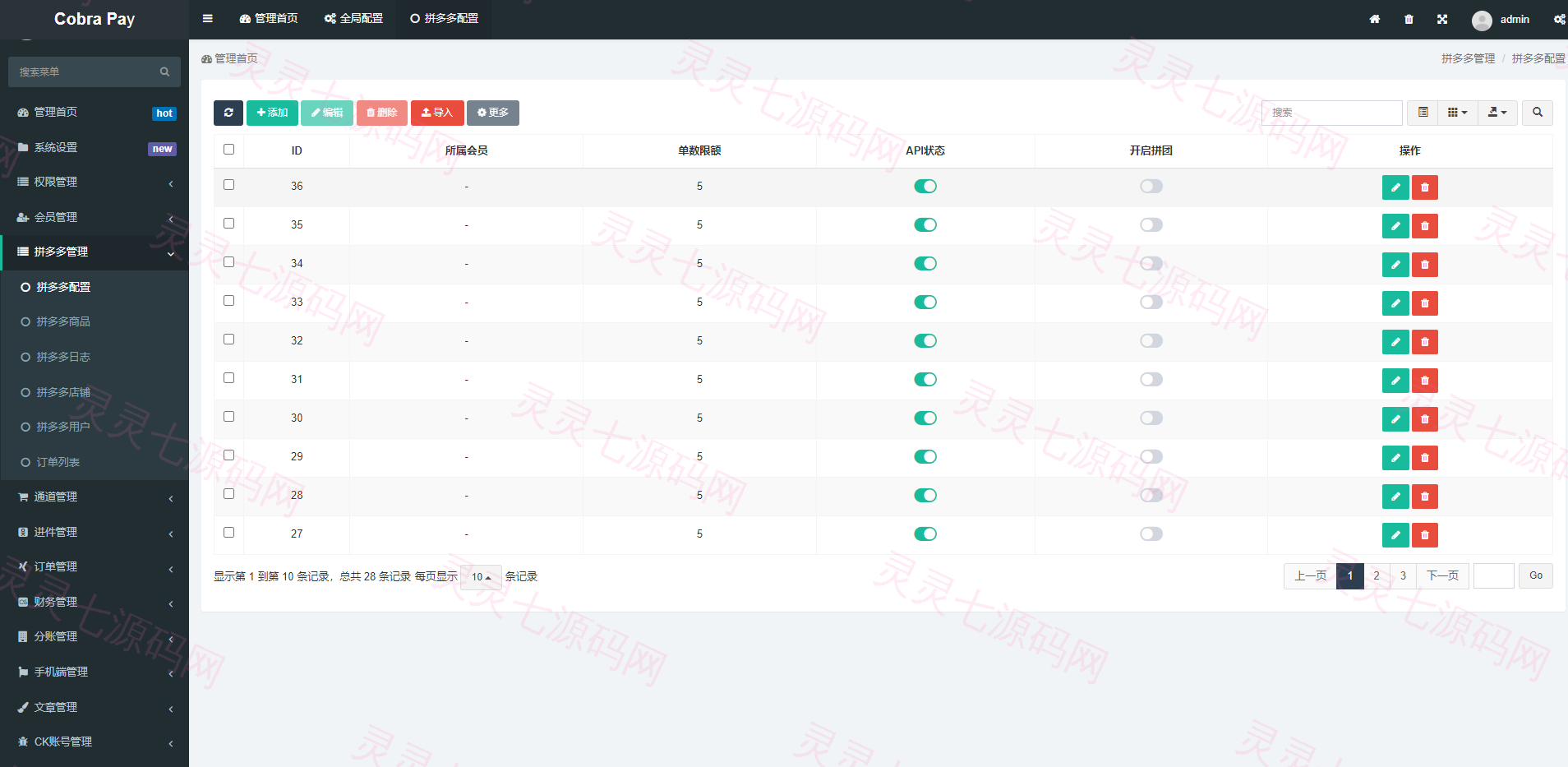
Task: Enable group-buy switch for row 35
Action: coord(1151,225)
